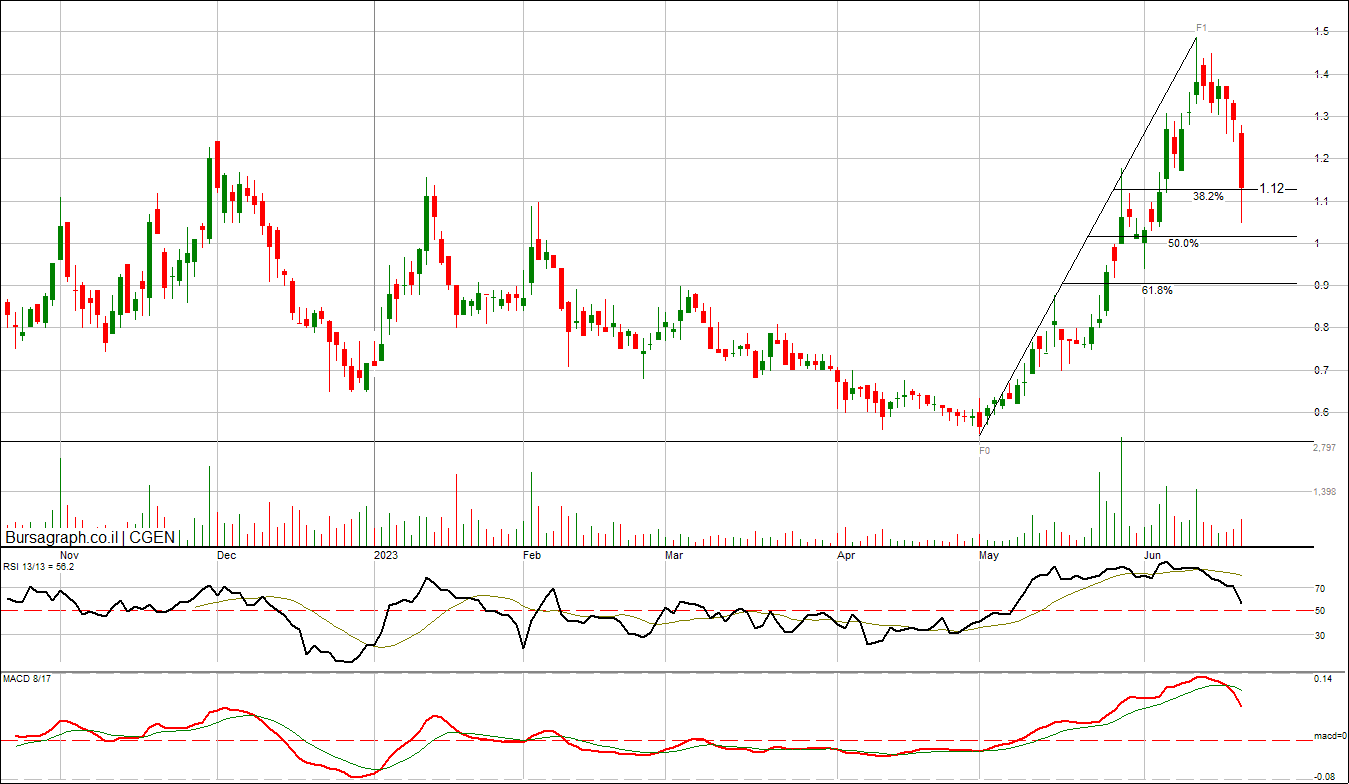This screenshot has width=1349, height=784.
Task: Click the 0.14 MACD scale label
Action: (1323, 680)
